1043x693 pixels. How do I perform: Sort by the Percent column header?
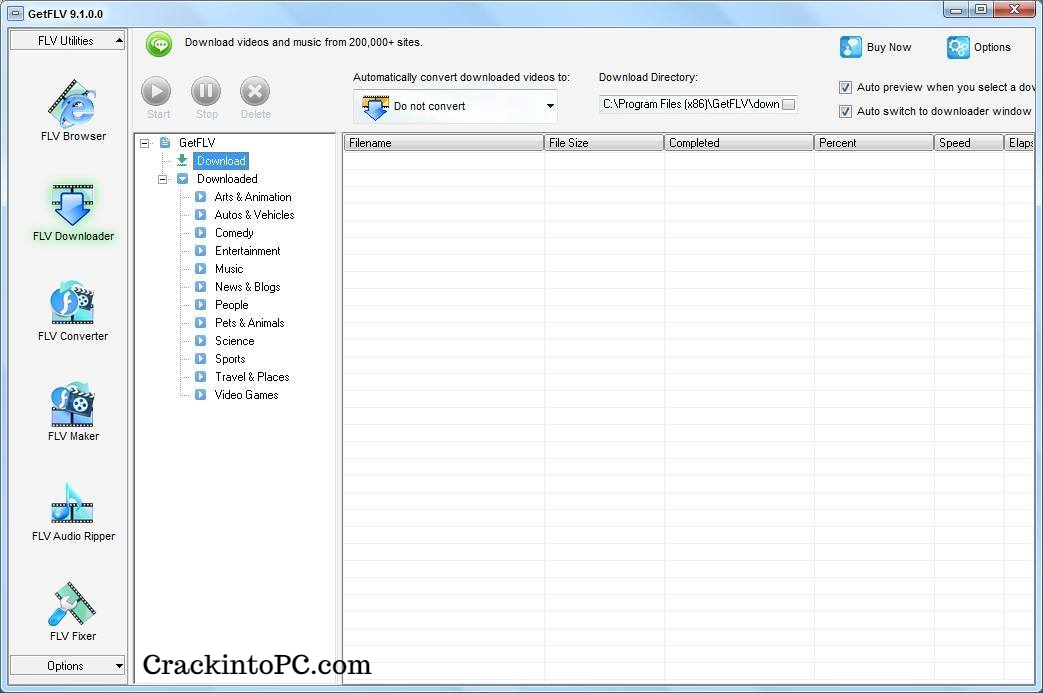(874, 143)
